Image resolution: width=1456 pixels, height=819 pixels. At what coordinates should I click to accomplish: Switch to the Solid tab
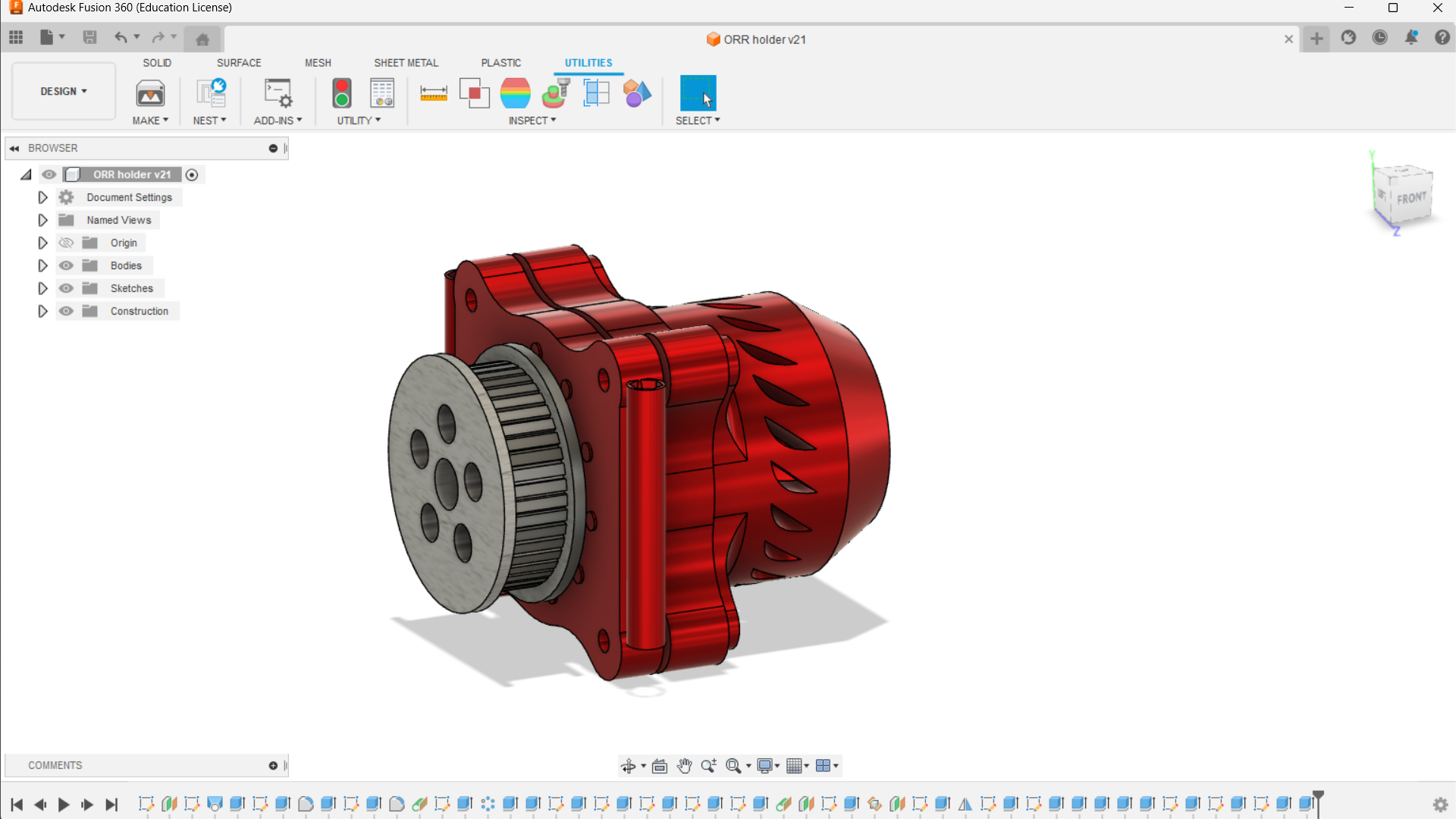157,63
